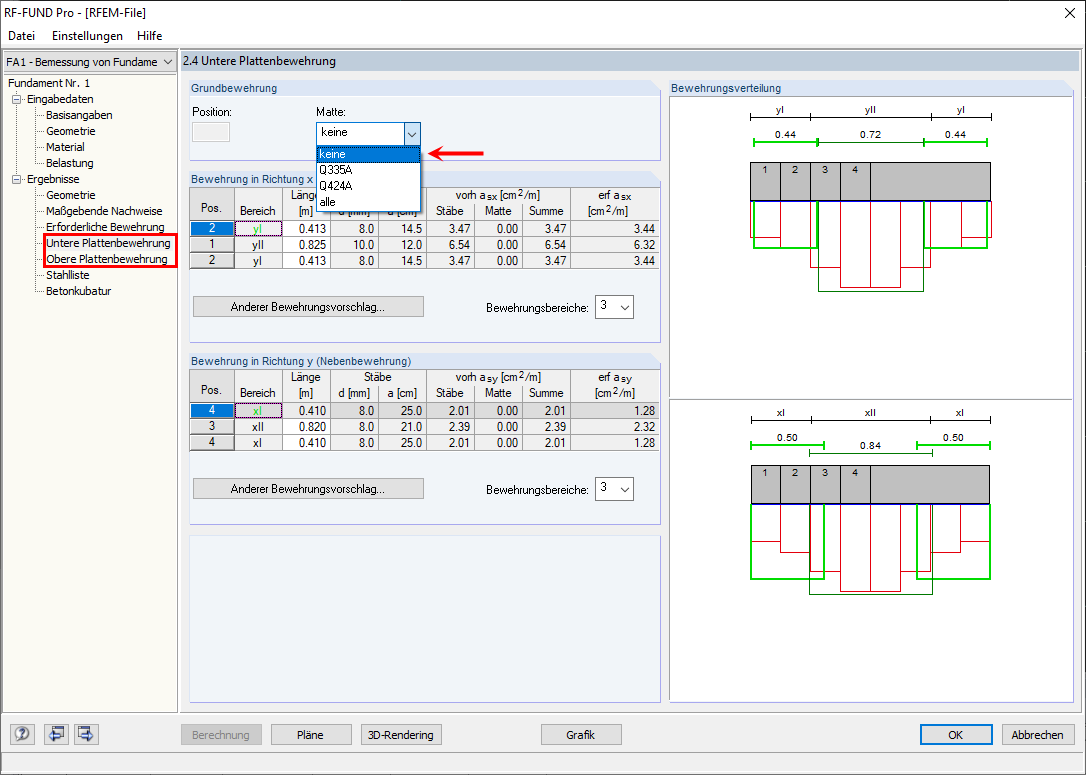1086x775 pixels.
Task: Go to next table with right arrow icon
Action: pos(87,733)
